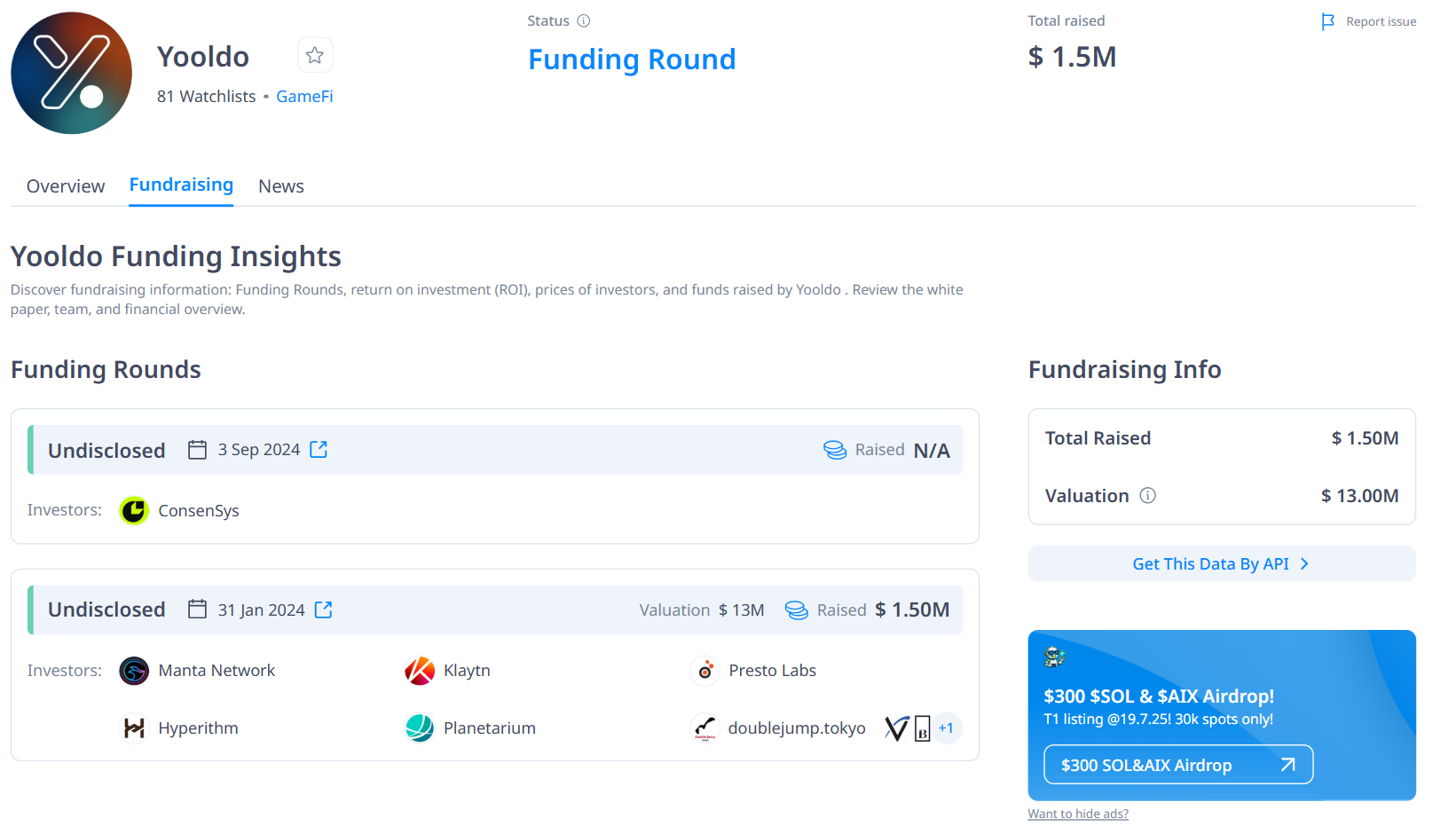This screenshot has width=1456, height=826.
Task: Open the Report issue link
Action: point(1381,21)
